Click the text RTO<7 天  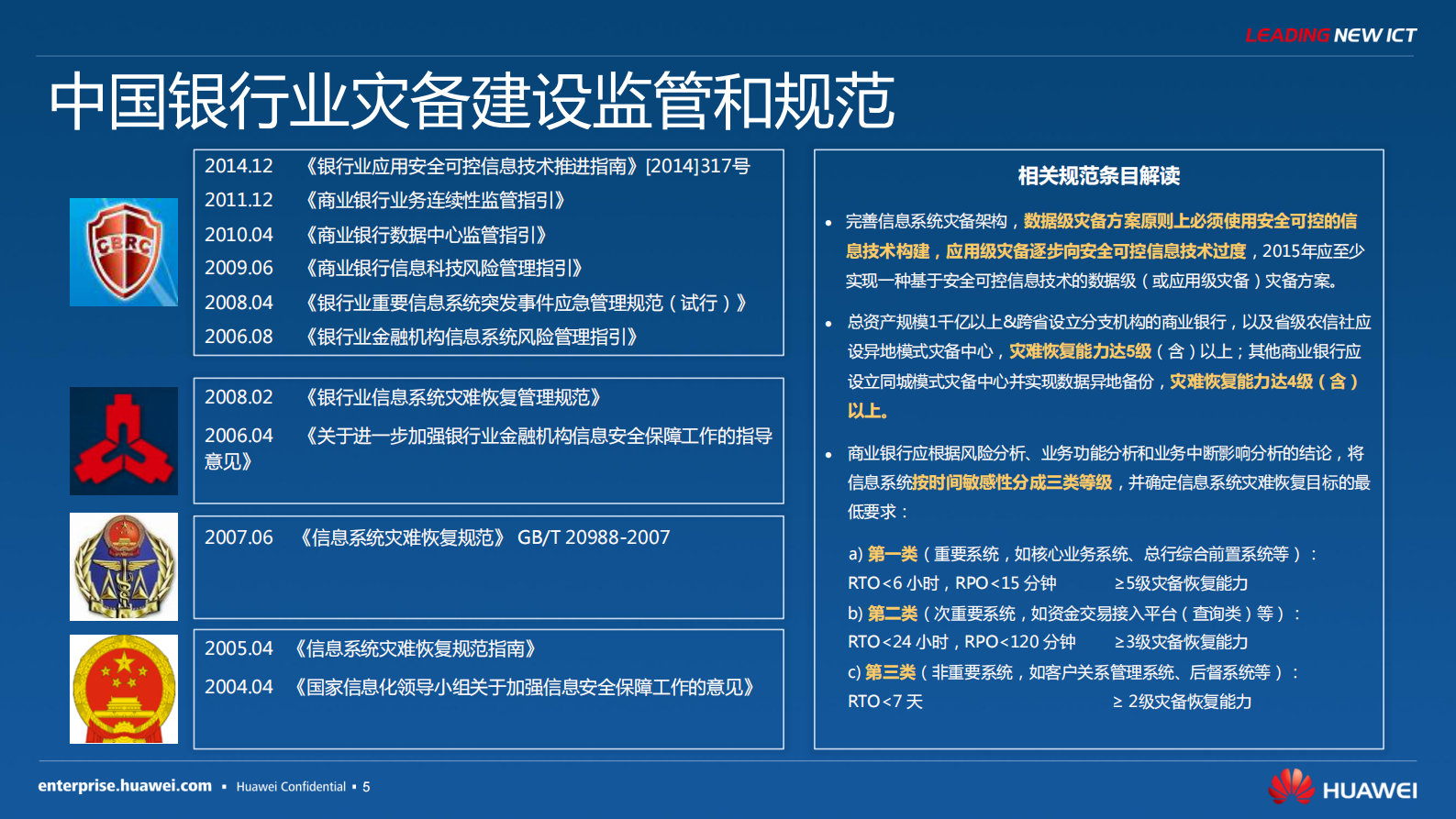885,702
